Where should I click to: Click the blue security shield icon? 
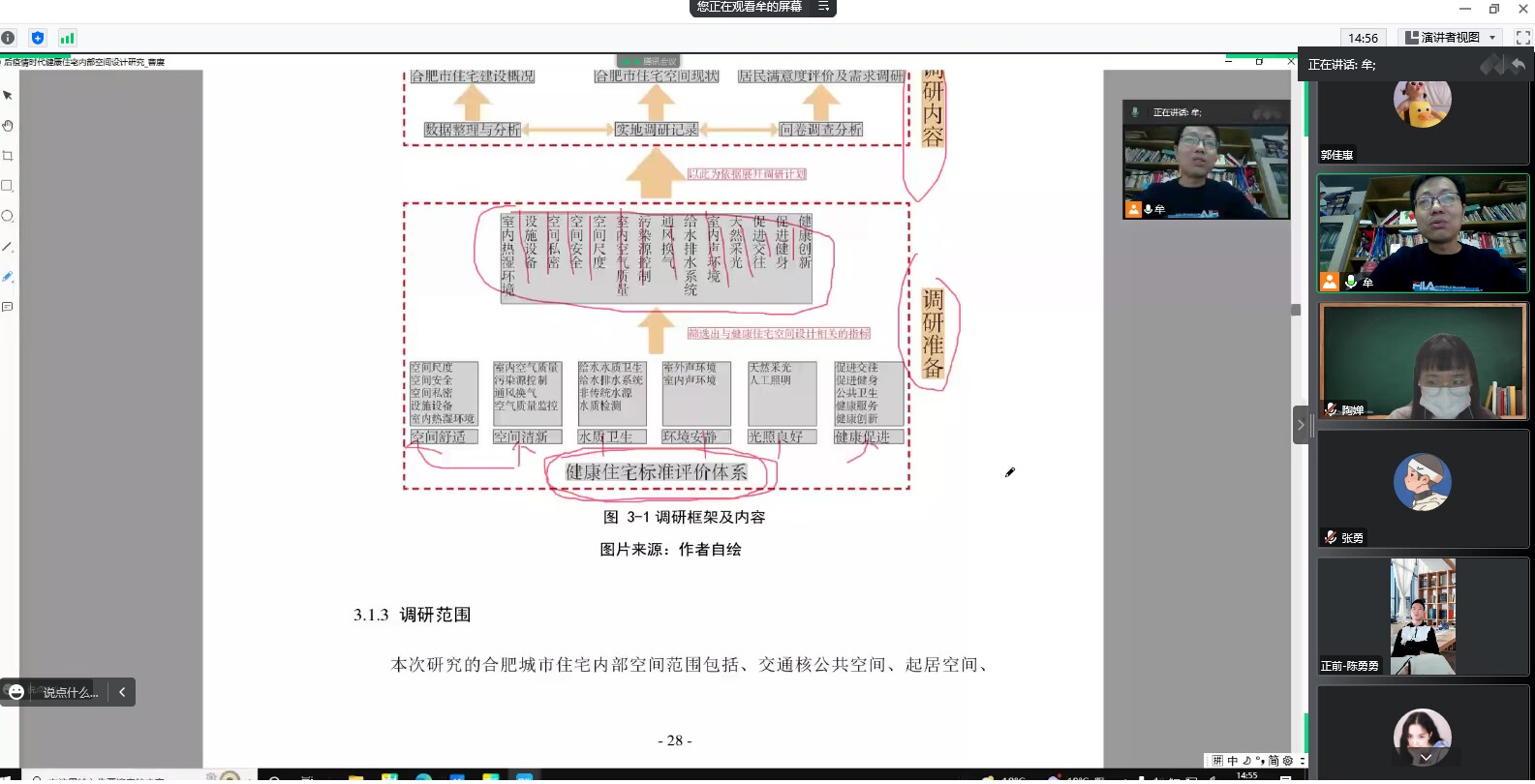click(38, 38)
